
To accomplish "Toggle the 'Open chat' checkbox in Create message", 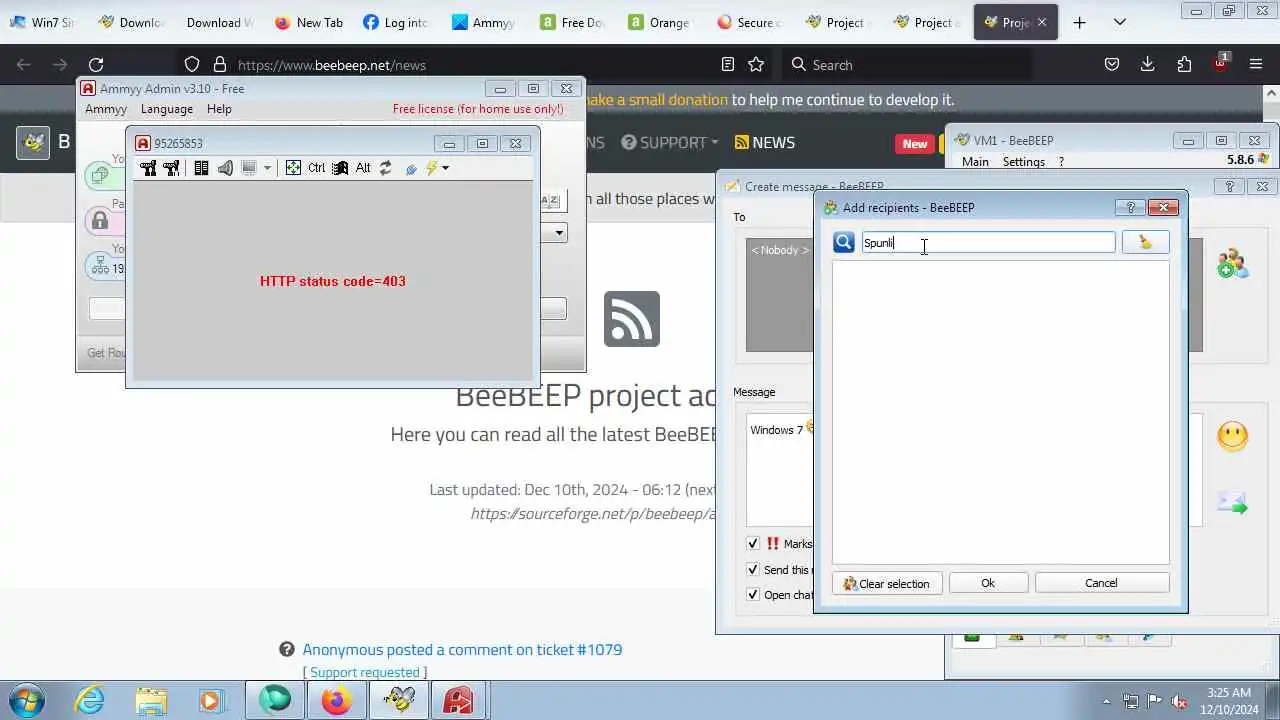I will pyautogui.click(x=753, y=594).
